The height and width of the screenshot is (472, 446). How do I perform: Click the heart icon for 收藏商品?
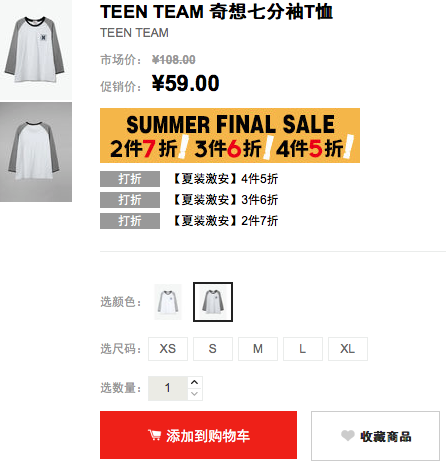[348, 435]
